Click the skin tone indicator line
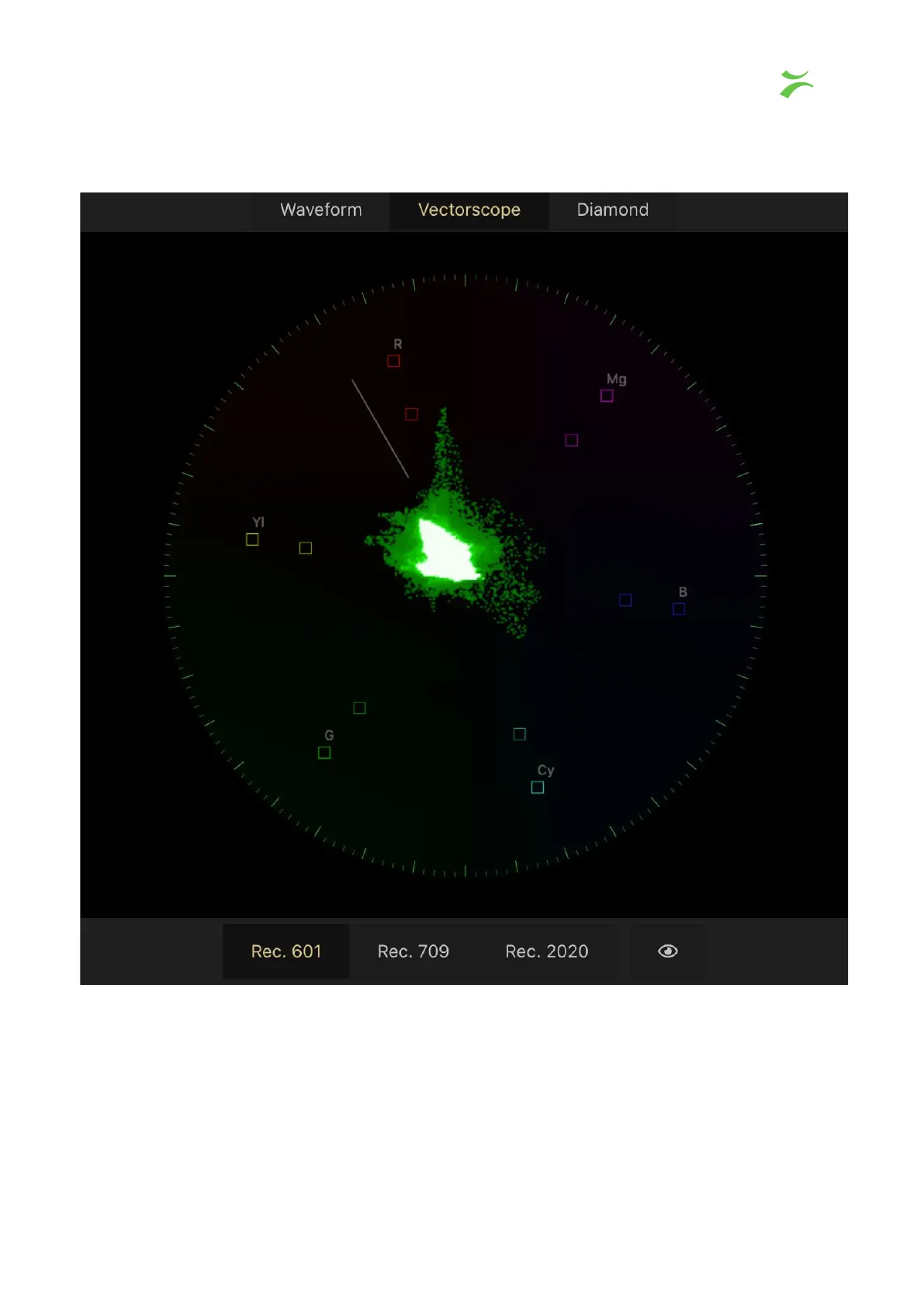 (x=380, y=428)
